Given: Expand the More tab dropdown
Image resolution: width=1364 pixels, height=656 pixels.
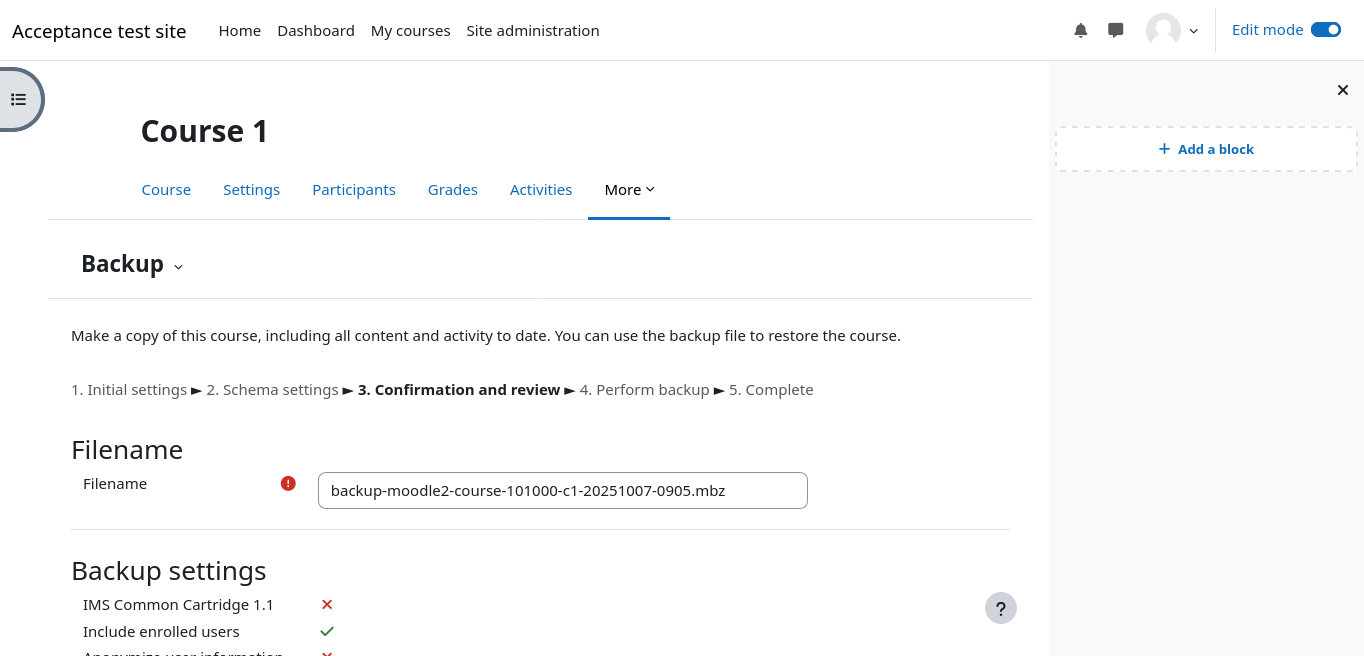Looking at the screenshot, I should tap(629, 190).
